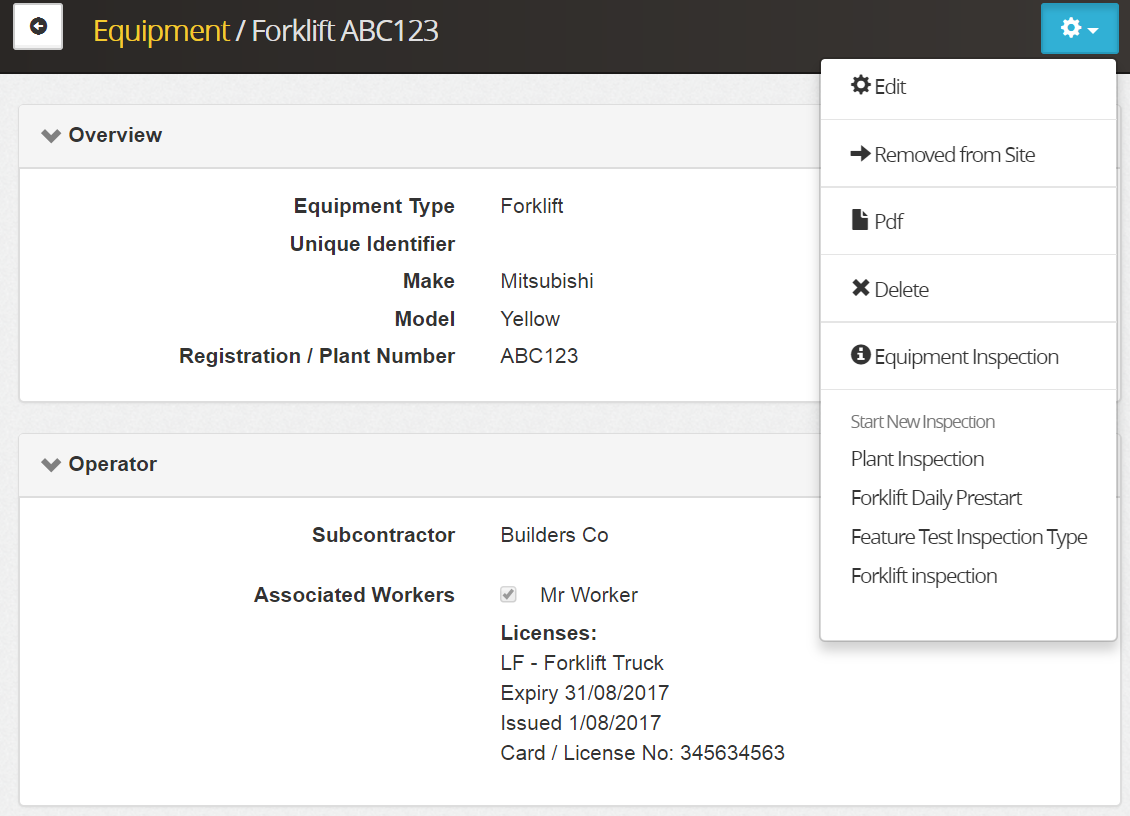1130x816 pixels.
Task: Collapse the Operator section chevron
Action: point(51,465)
